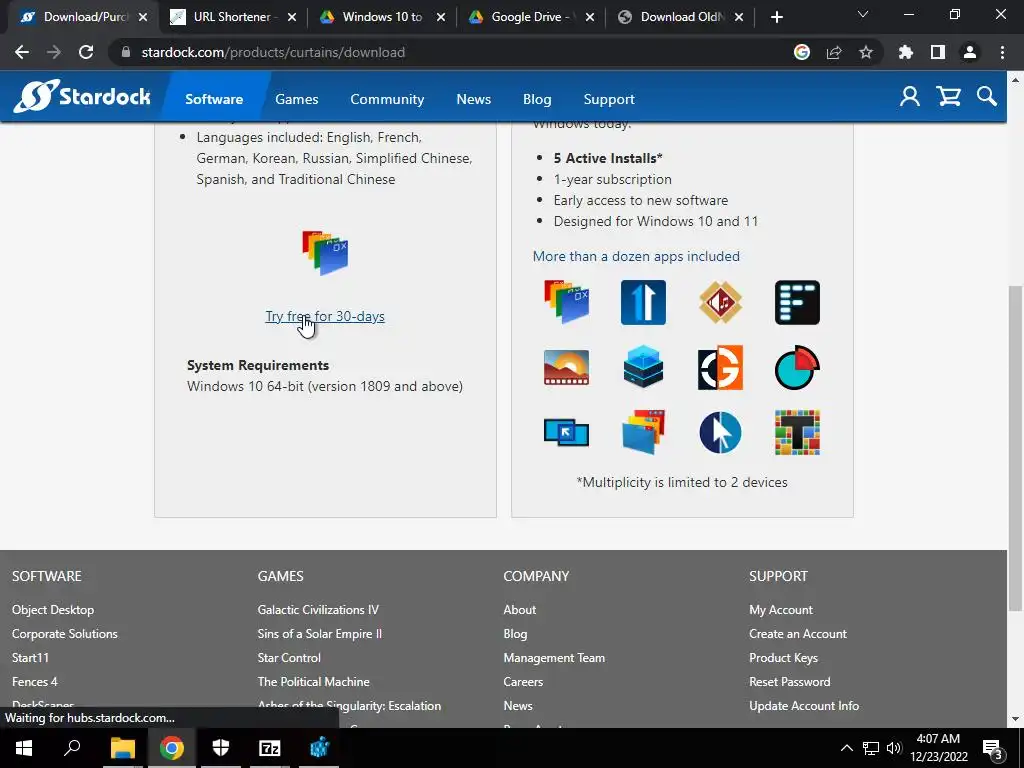Switch to the Windows 10 to tab
This screenshot has height=768, width=1024.
[x=381, y=17]
